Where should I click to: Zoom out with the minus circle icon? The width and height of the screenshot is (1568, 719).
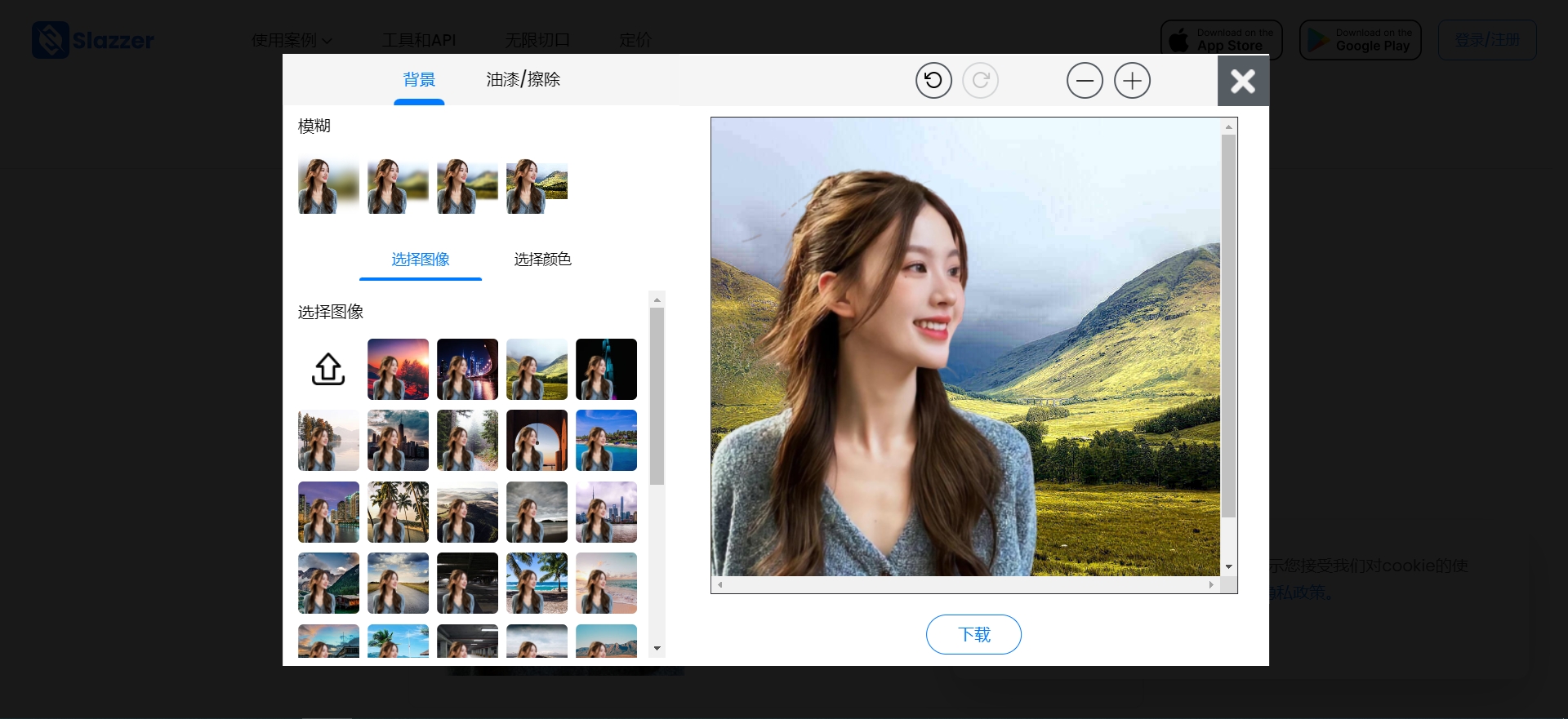(1085, 80)
